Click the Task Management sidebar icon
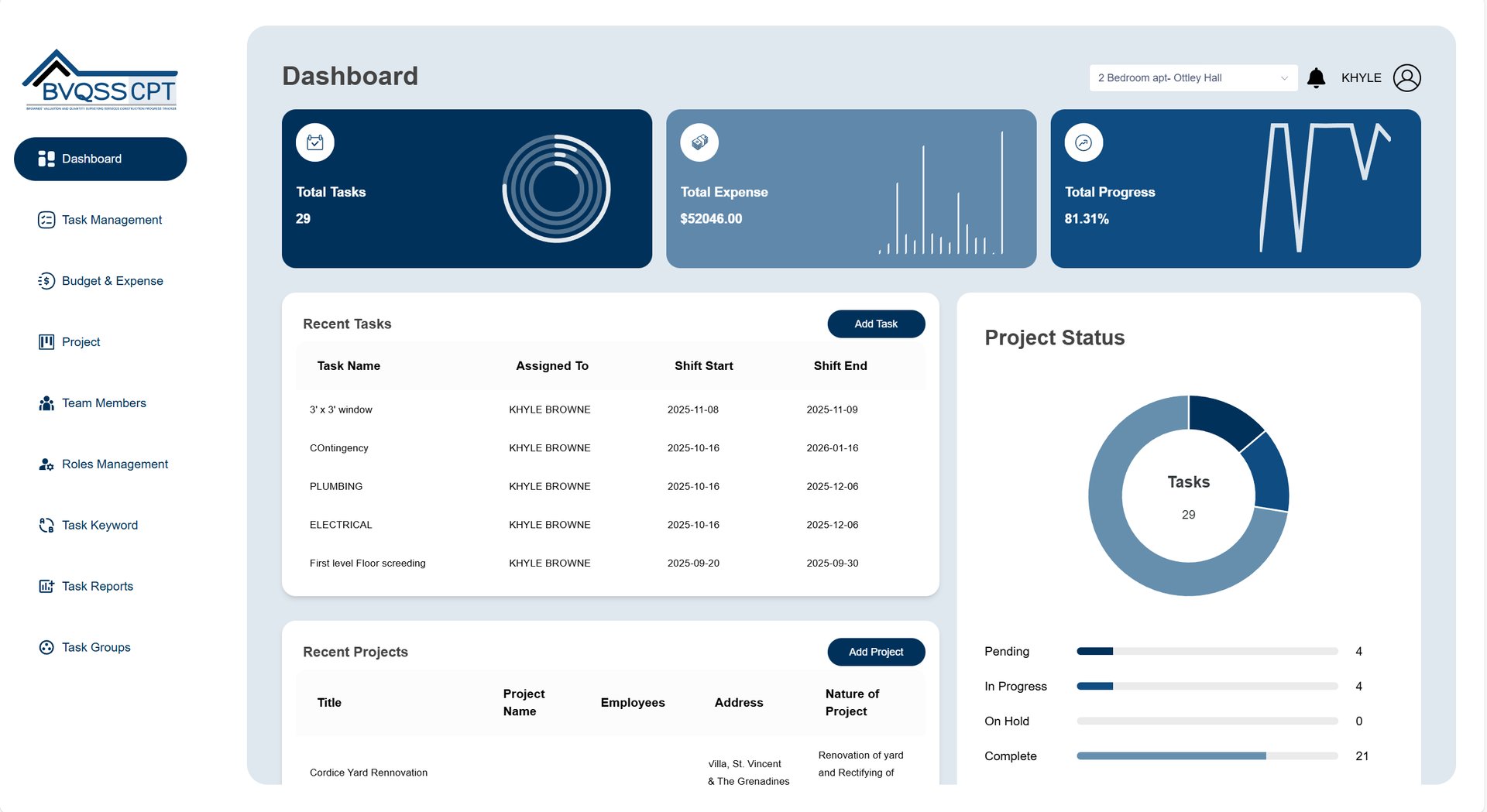Image resolution: width=1487 pixels, height=812 pixels. [46, 220]
